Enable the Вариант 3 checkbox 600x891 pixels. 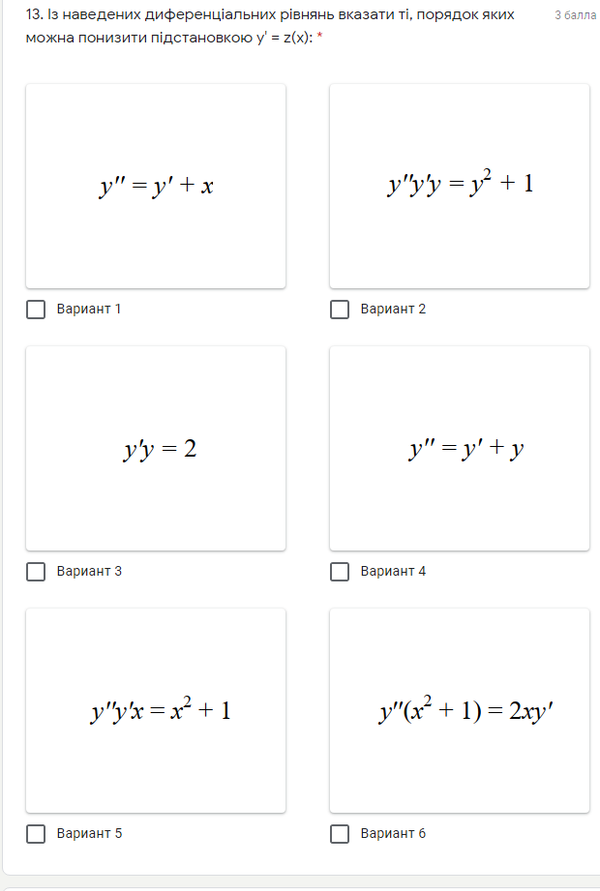pos(36,571)
